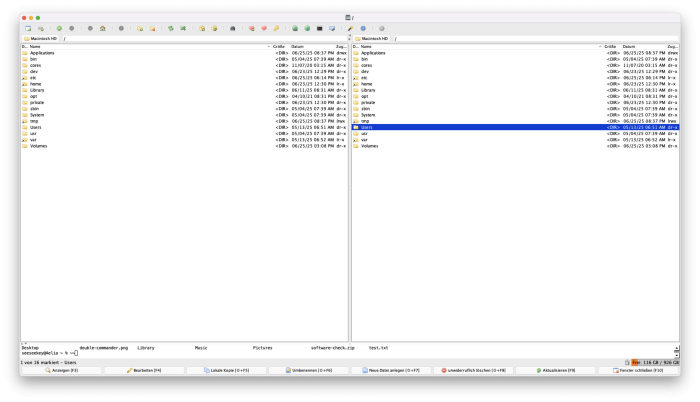Sort right panel by Größe column header
Image resolution: width=700 pixels, height=402 pixels.
610,46
